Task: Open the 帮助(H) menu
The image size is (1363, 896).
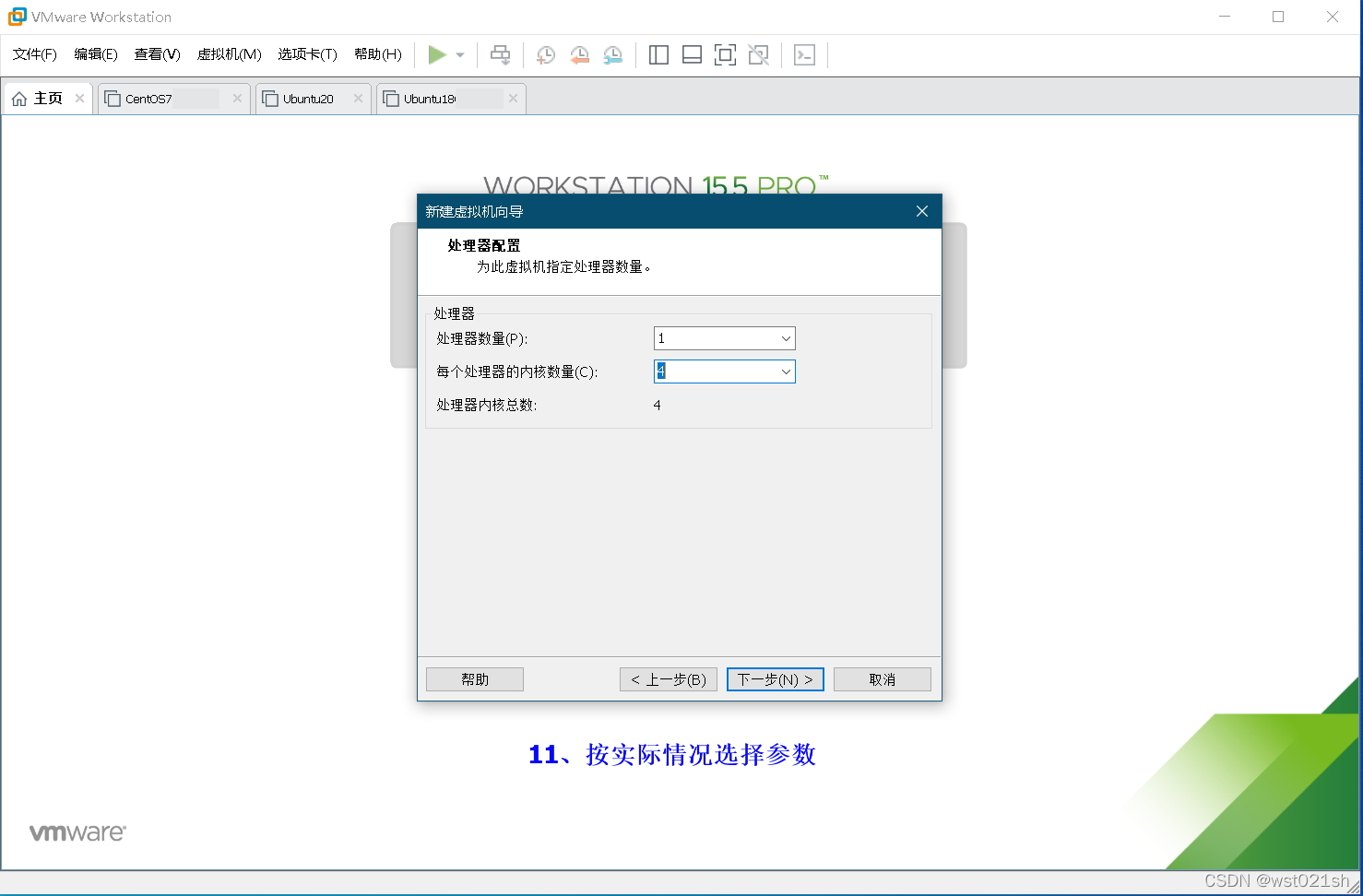Action: point(378,54)
